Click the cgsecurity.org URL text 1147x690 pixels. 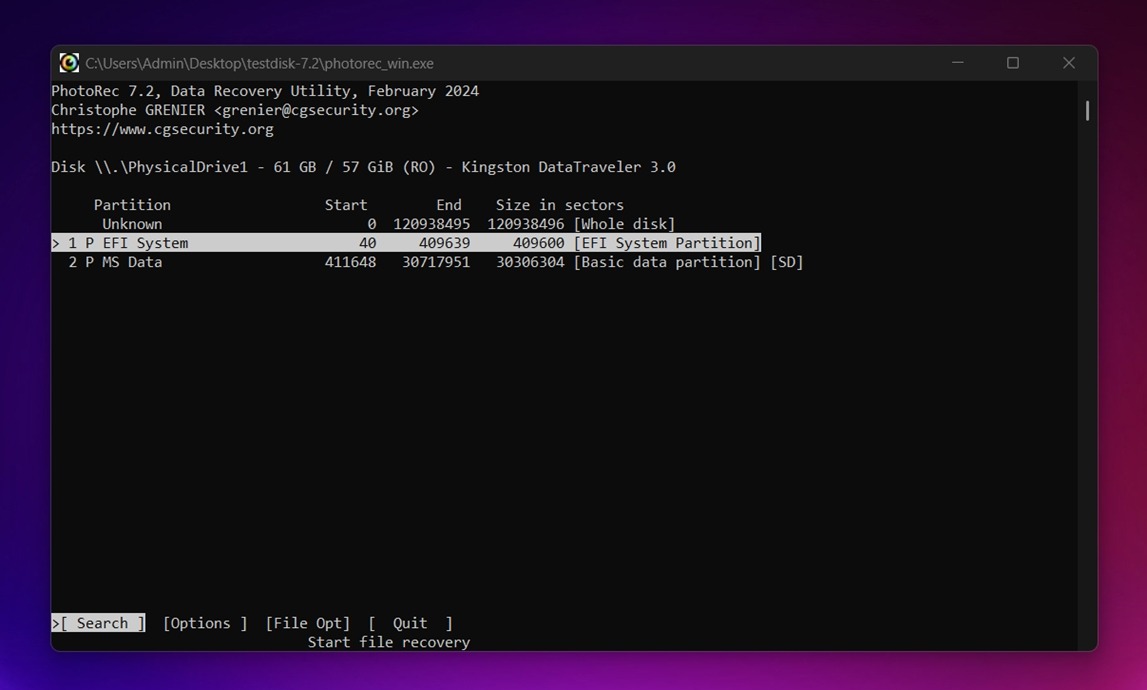pyautogui.click(x=162, y=129)
